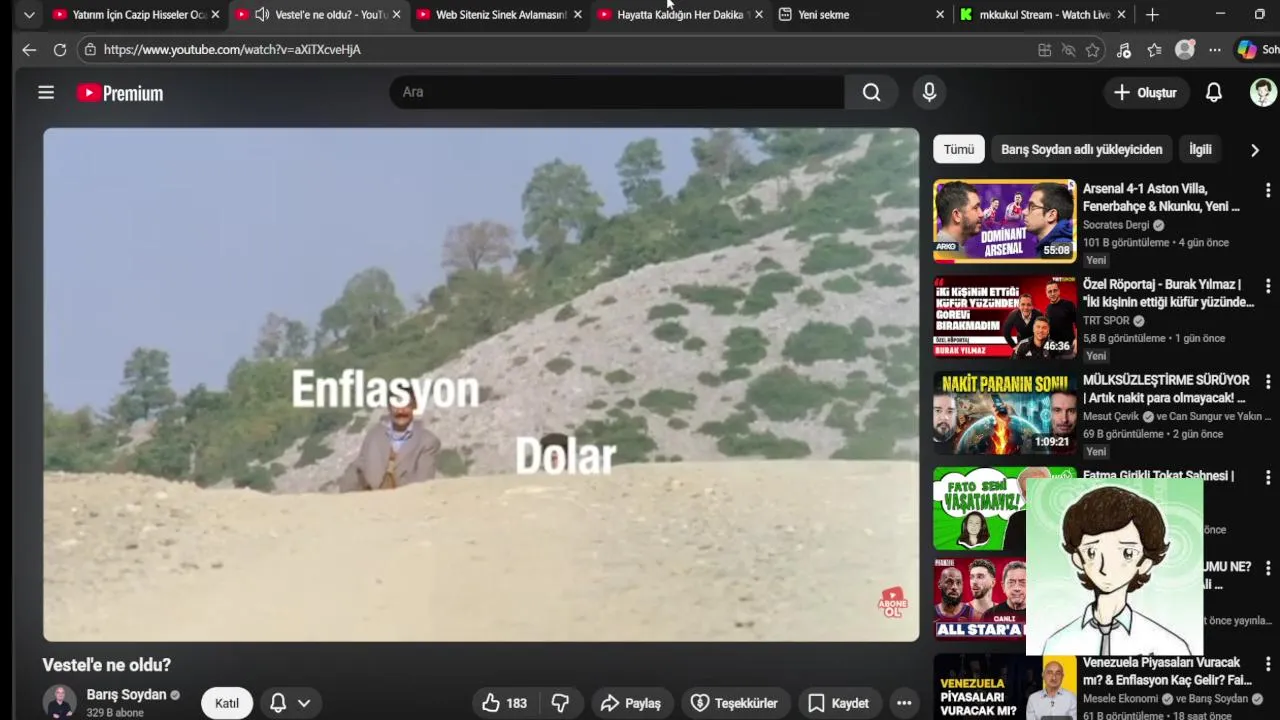Viewport: 1280px width, 720px height.
Task: Close the Web Siteniz Sinek Avlamasın tab
Action: click(x=578, y=15)
